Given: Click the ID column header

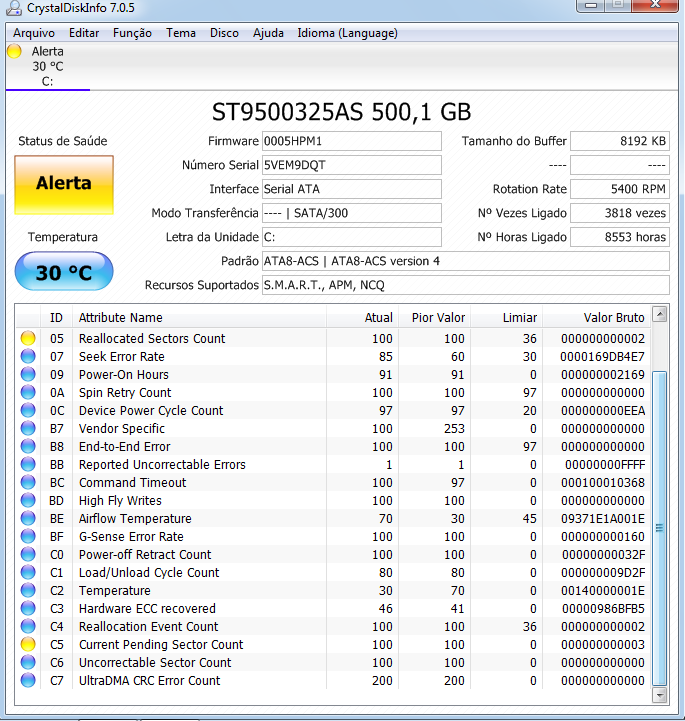Looking at the screenshot, I should 56,317.
